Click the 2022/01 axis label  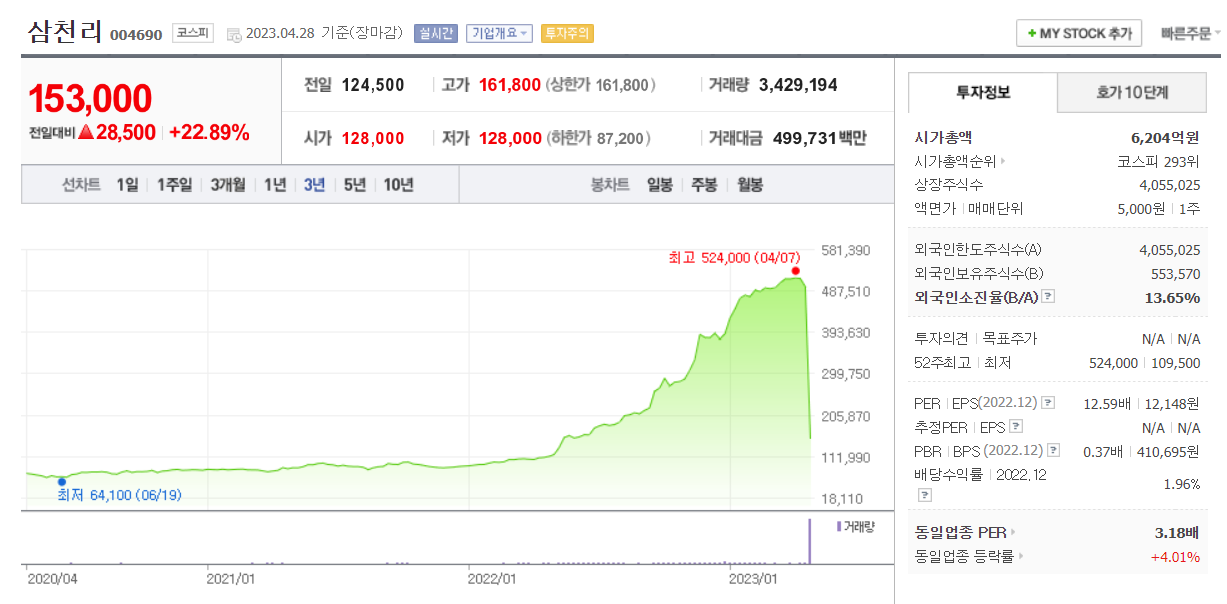[493, 578]
